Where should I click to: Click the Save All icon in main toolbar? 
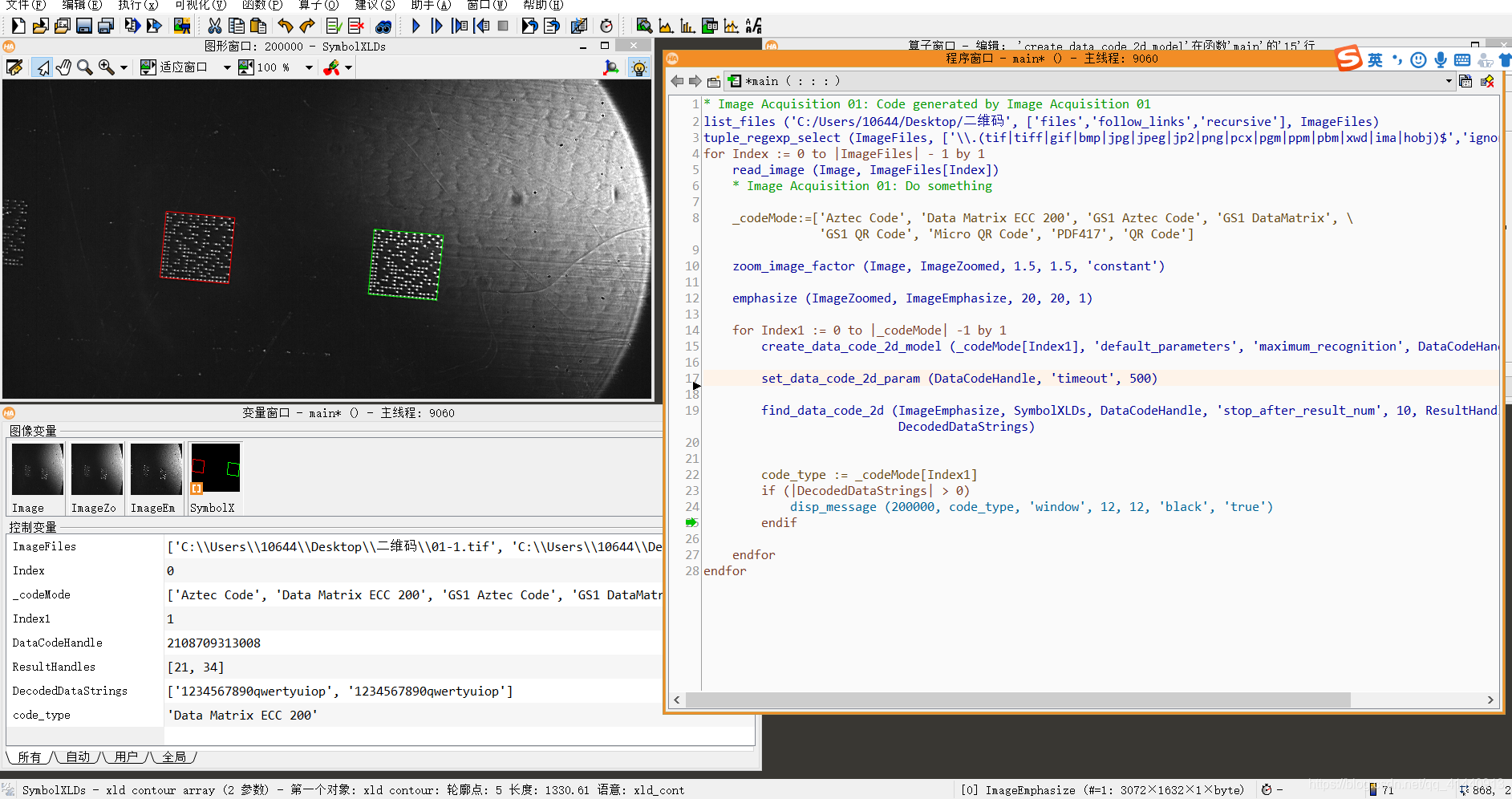pos(105,26)
